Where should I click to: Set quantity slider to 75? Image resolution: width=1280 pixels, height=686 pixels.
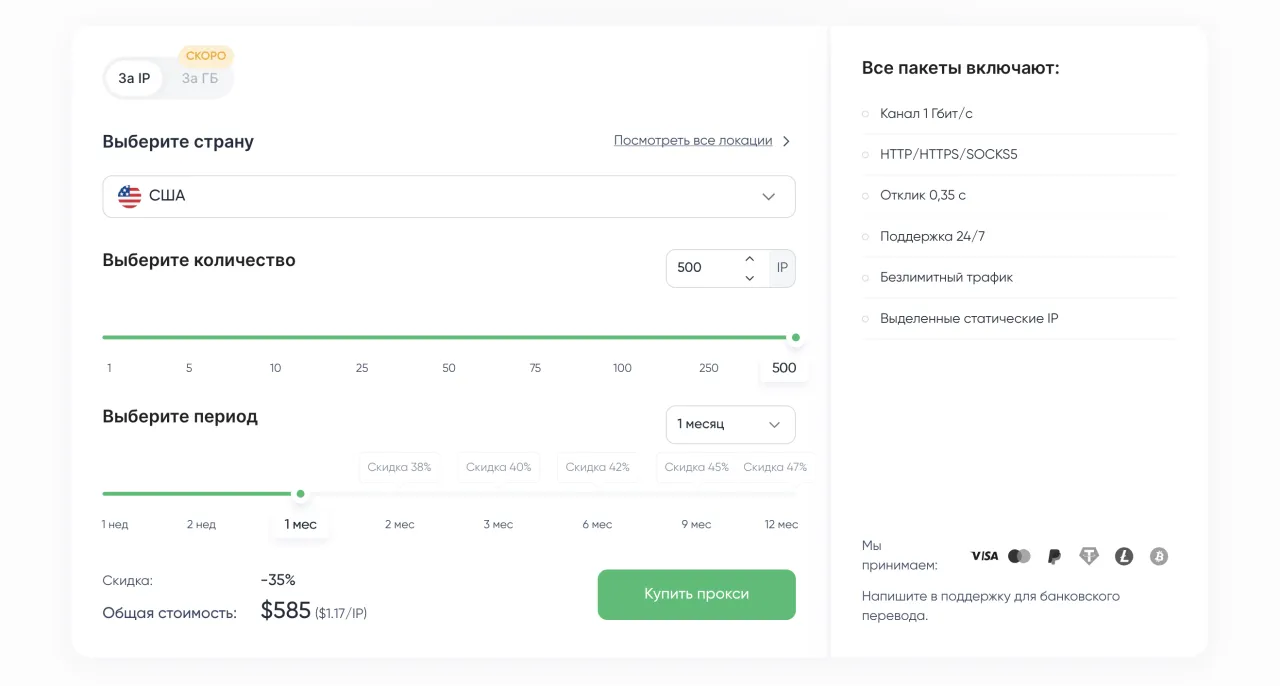(535, 368)
